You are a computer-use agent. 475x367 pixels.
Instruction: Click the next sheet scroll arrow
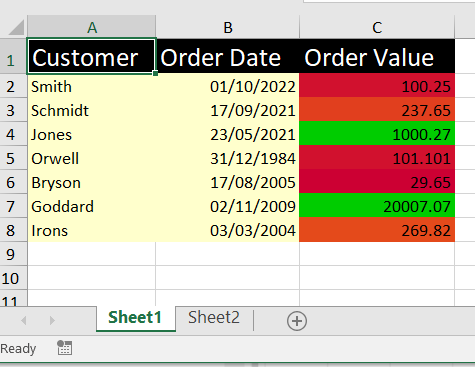pyautogui.click(x=52, y=321)
